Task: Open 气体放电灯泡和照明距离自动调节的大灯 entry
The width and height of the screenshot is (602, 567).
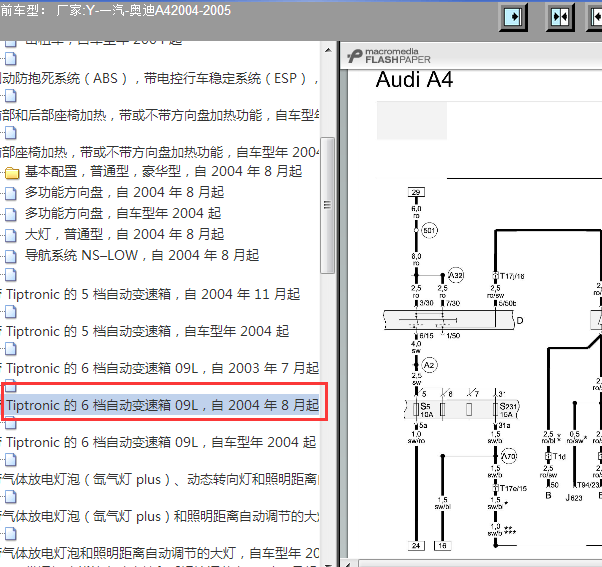Action: click(160, 553)
